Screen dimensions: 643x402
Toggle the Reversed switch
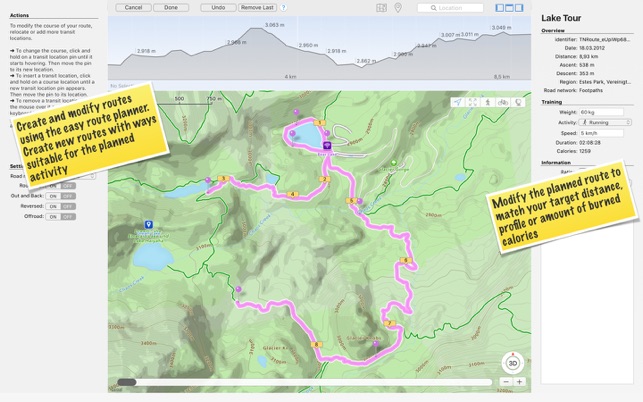[x=60, y=206]
